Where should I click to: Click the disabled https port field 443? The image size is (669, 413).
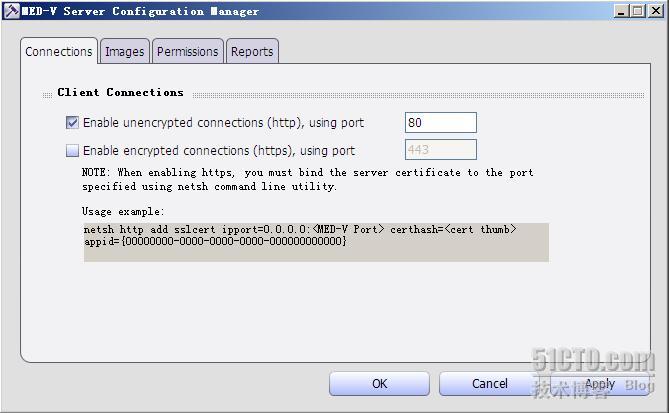pos(441,150)
